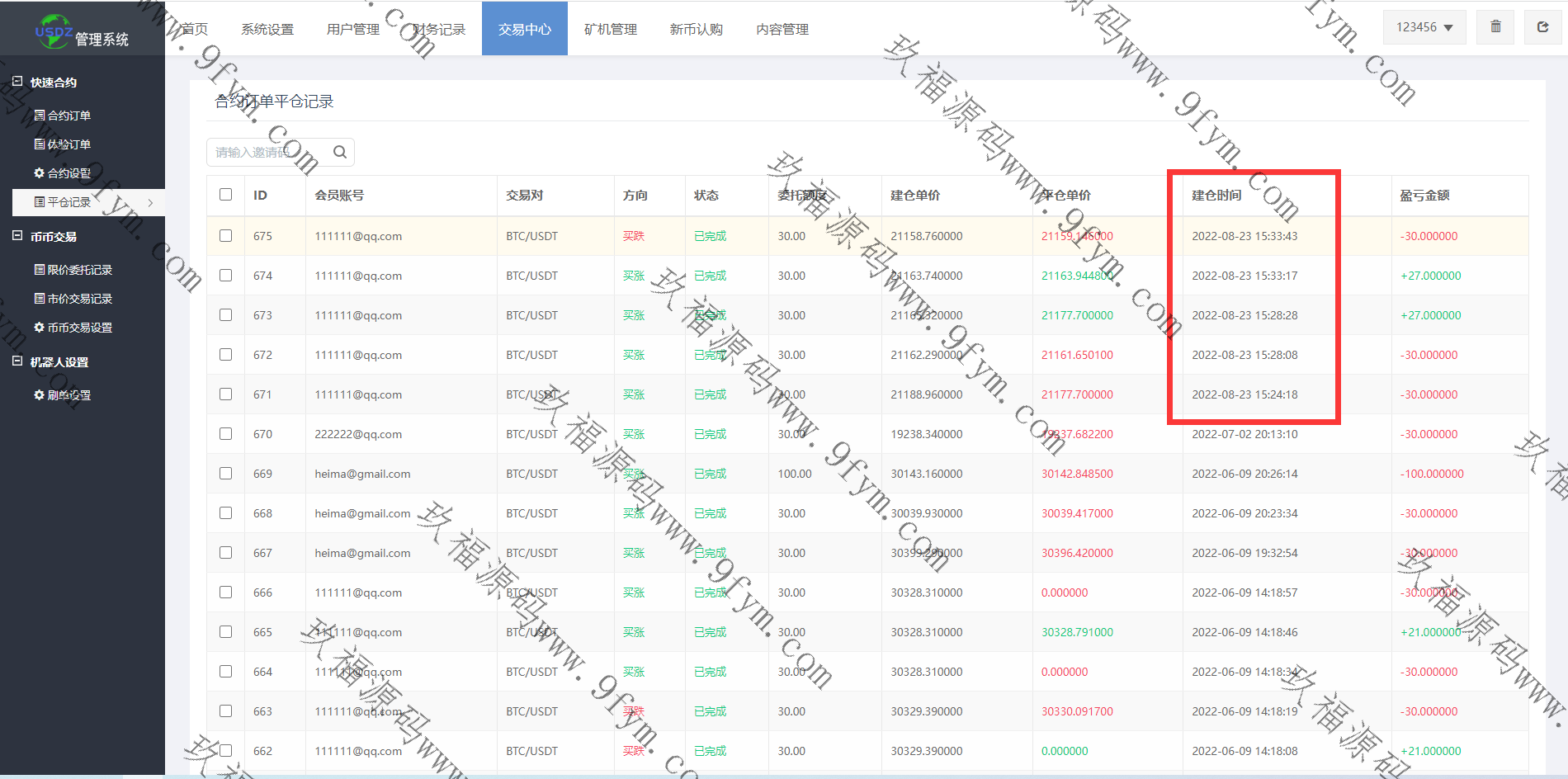Click the search magnifier icon
Screen dimensions: 1568x779
pos(339,152)
